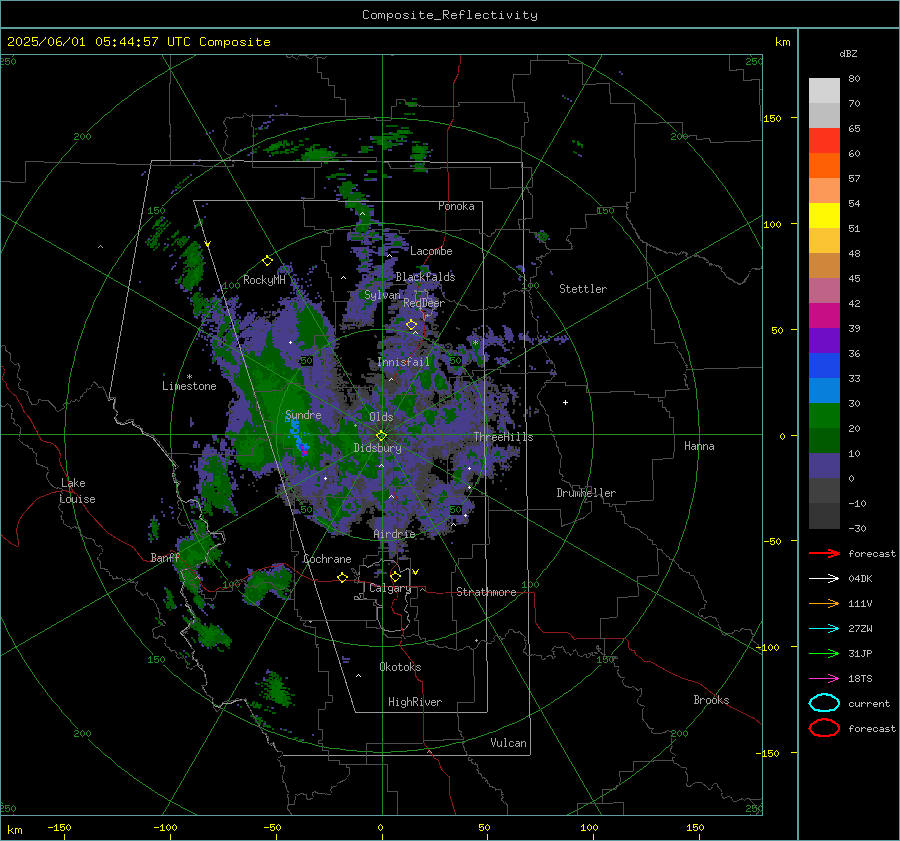This screenshot has width=900, height=841.
Task: Click the Airdrie town label
Action: click(394, 534)
